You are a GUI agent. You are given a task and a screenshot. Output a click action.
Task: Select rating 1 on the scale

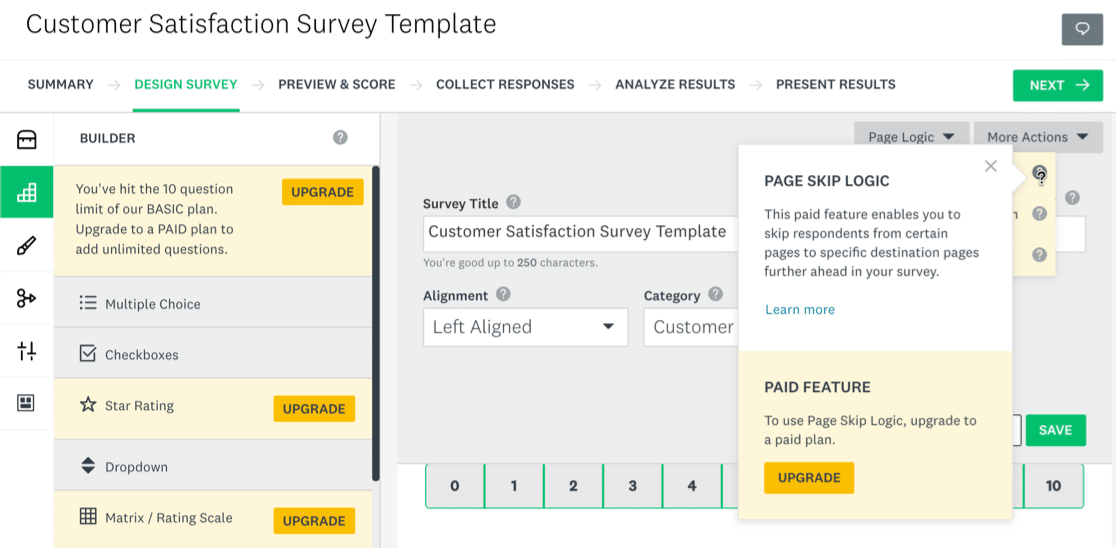tap(514, 486)
